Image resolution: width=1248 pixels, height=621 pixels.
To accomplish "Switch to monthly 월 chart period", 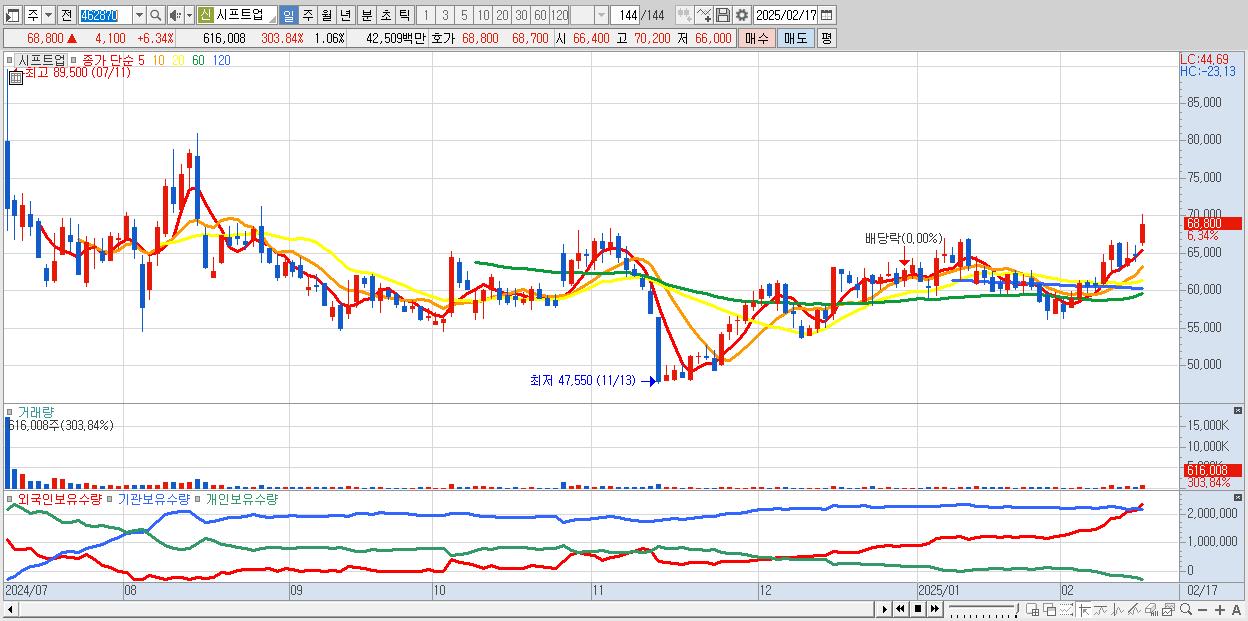I will click(x=326, y=15).
